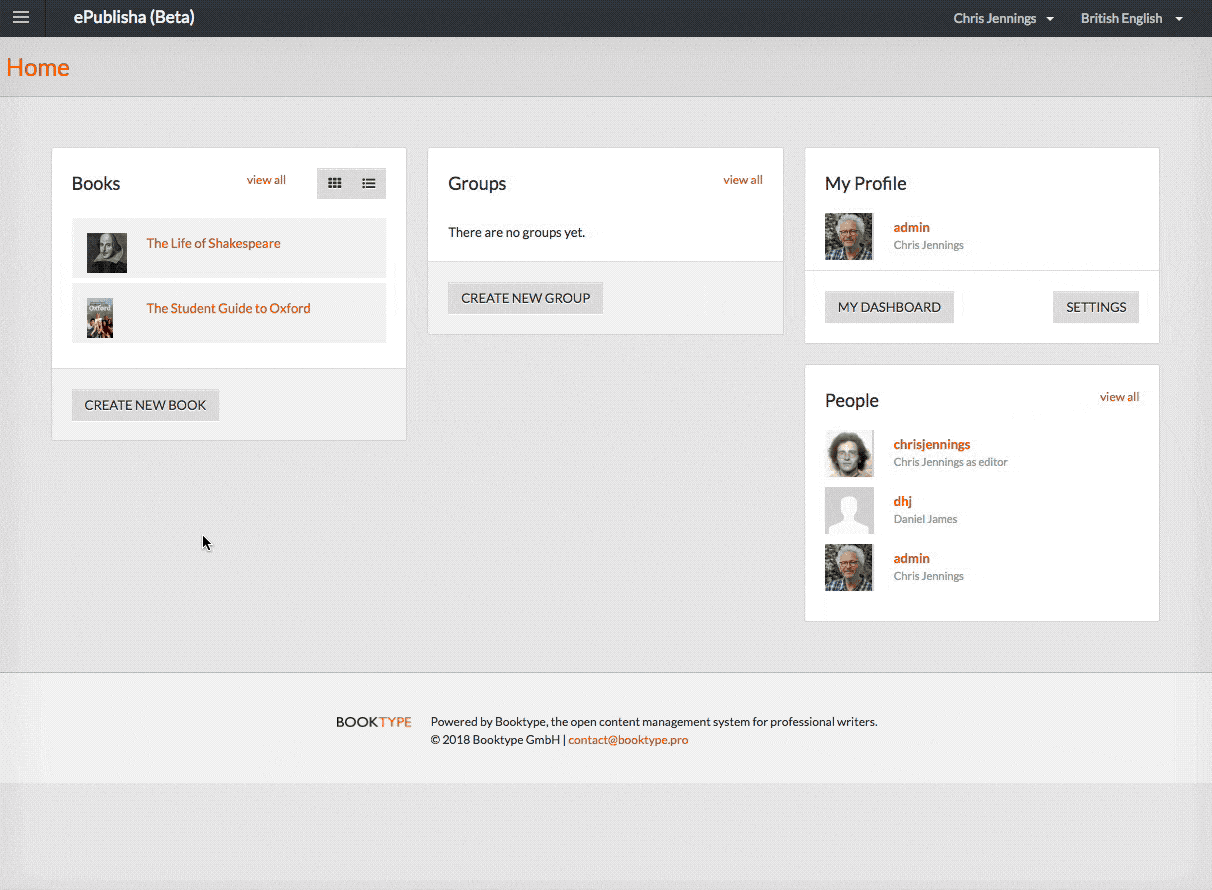This screenshot has height=890, width=1212.
Task: Click the chrisjennings avatar photo
Action: (849, 454)
